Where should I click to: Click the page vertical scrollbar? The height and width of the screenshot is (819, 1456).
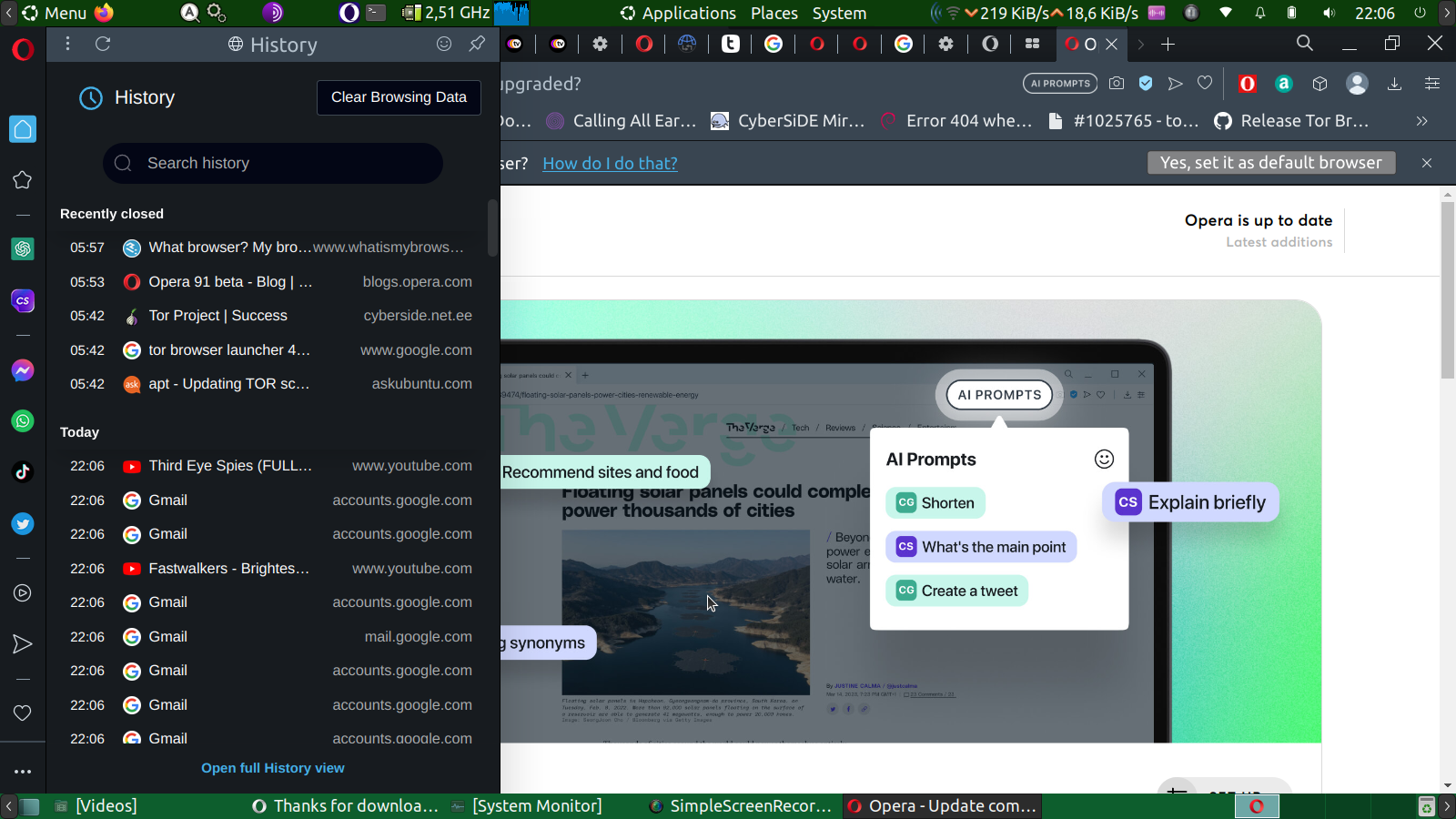coord(1448,289)
